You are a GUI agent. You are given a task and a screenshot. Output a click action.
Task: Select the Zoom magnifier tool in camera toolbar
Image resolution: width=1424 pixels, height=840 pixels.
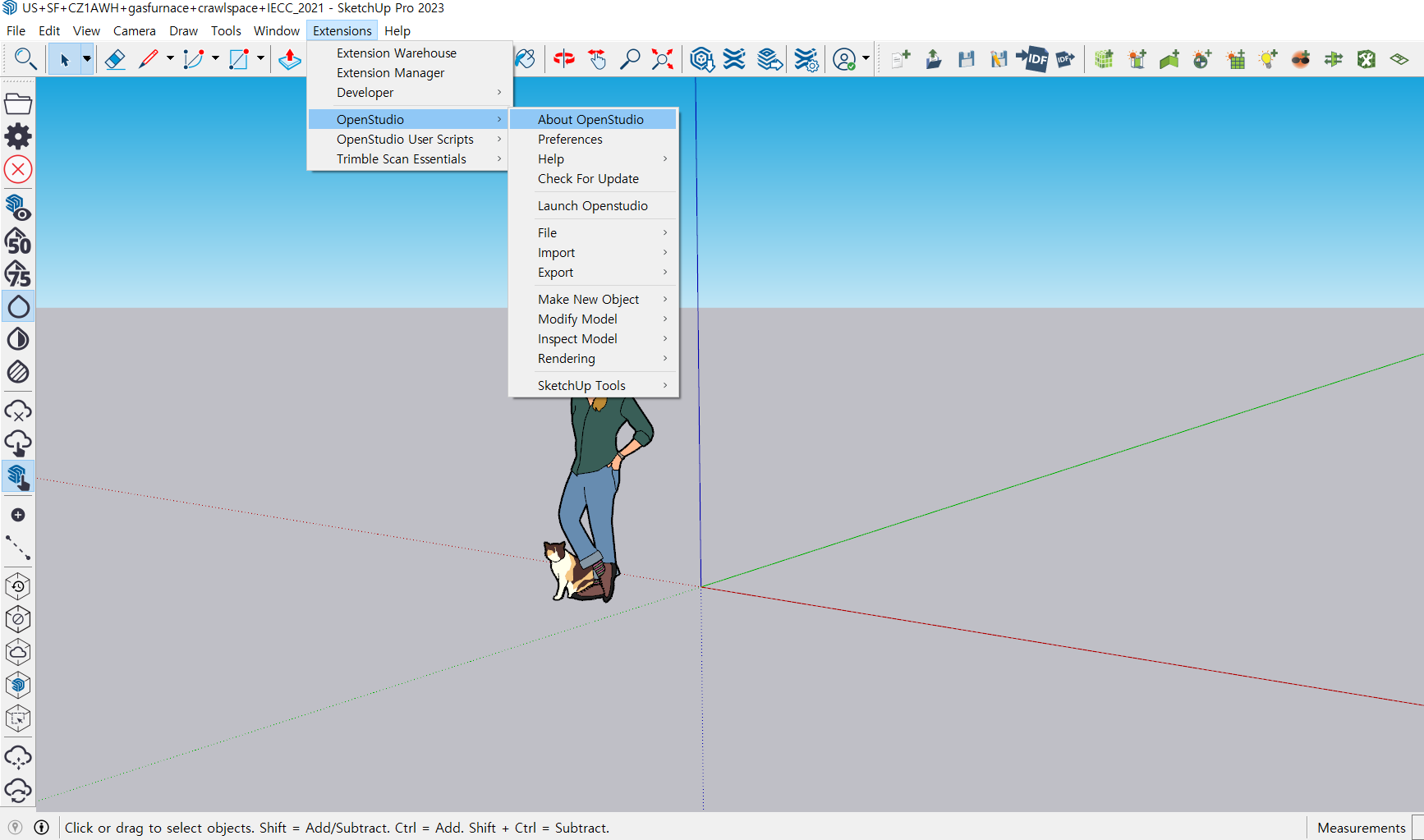point(630,59)
